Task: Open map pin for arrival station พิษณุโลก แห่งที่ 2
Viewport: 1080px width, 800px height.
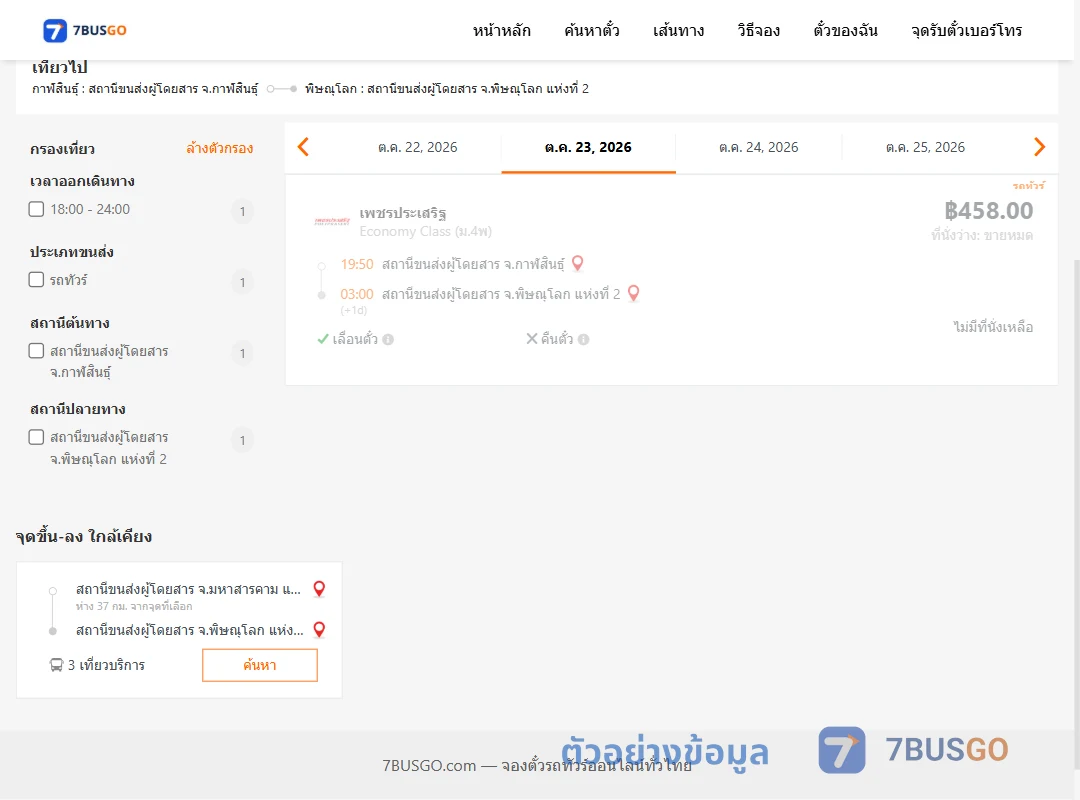Action: (634, 294)
